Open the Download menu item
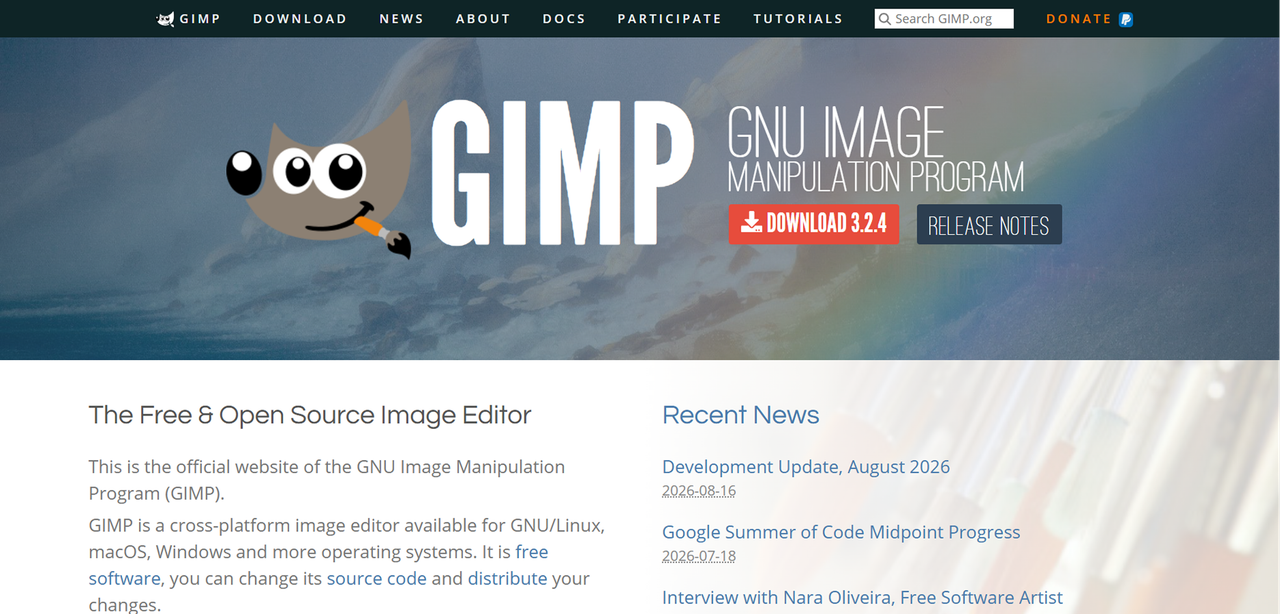Image resolution: width=1280 pixels, height=614 pixels. coord(300,19)
